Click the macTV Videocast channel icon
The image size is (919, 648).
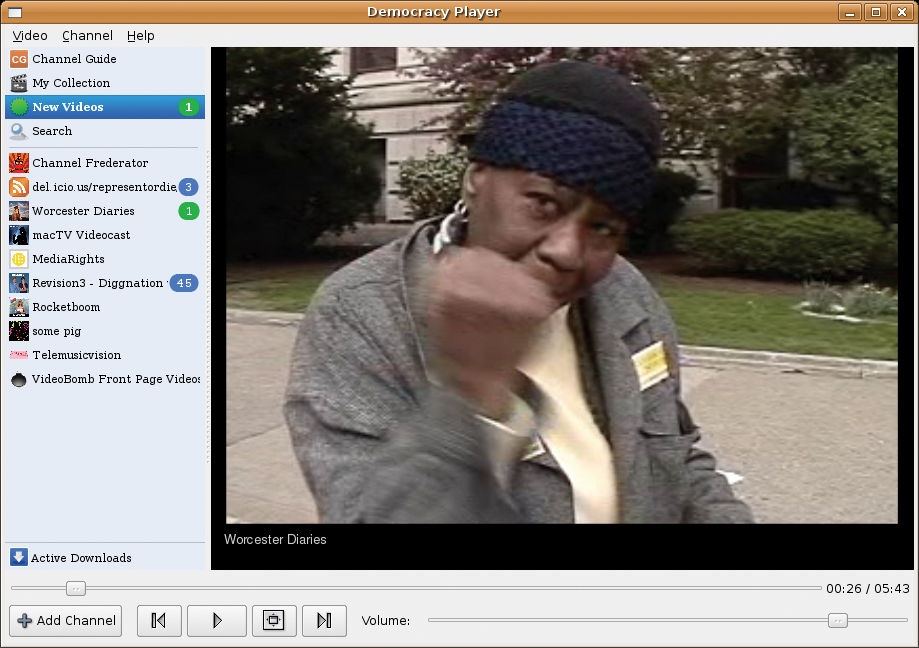click(19, 235)
